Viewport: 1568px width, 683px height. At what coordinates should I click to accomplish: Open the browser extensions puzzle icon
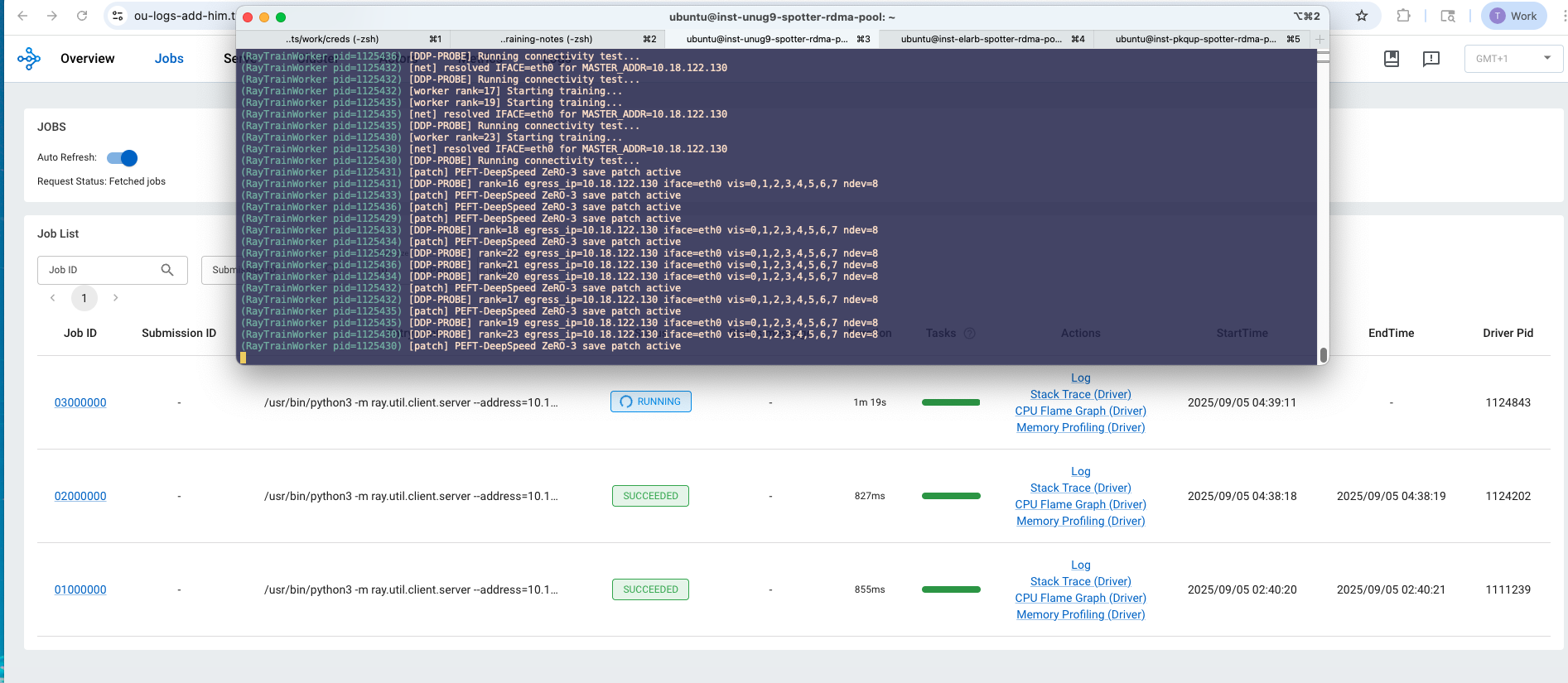1403,16
